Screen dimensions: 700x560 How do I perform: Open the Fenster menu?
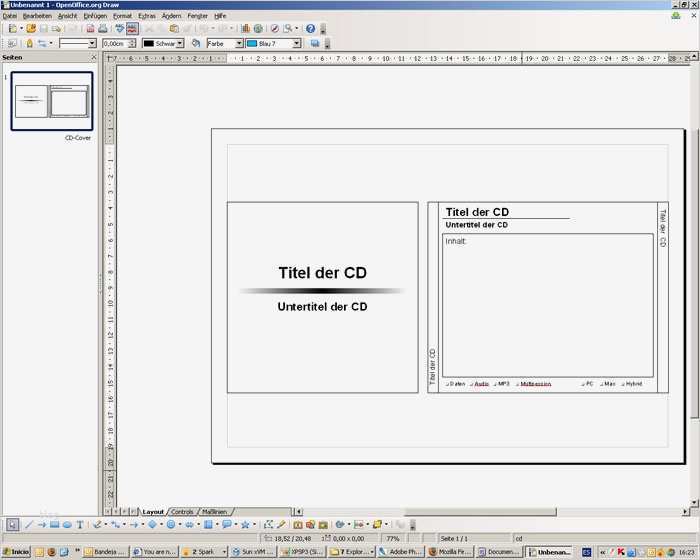coord(197,16)
